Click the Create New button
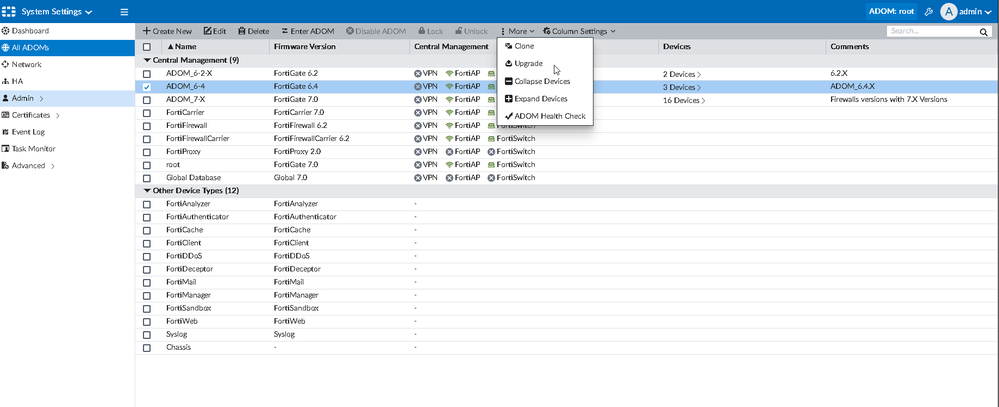This screenshot has width=999, height=407. 167,31
